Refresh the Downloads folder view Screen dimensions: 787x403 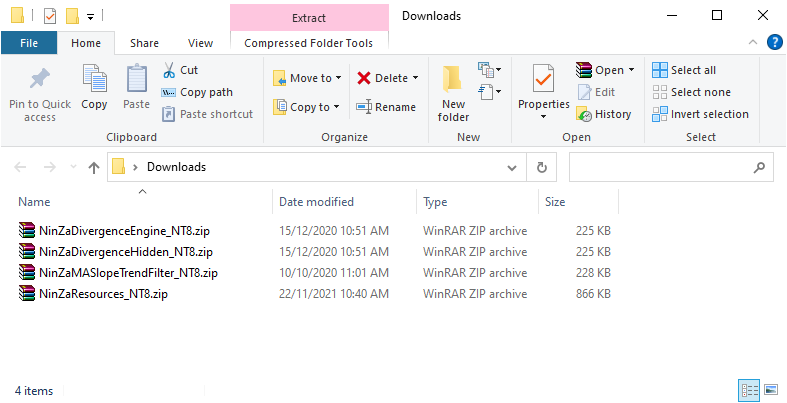(x=542, y=167)
